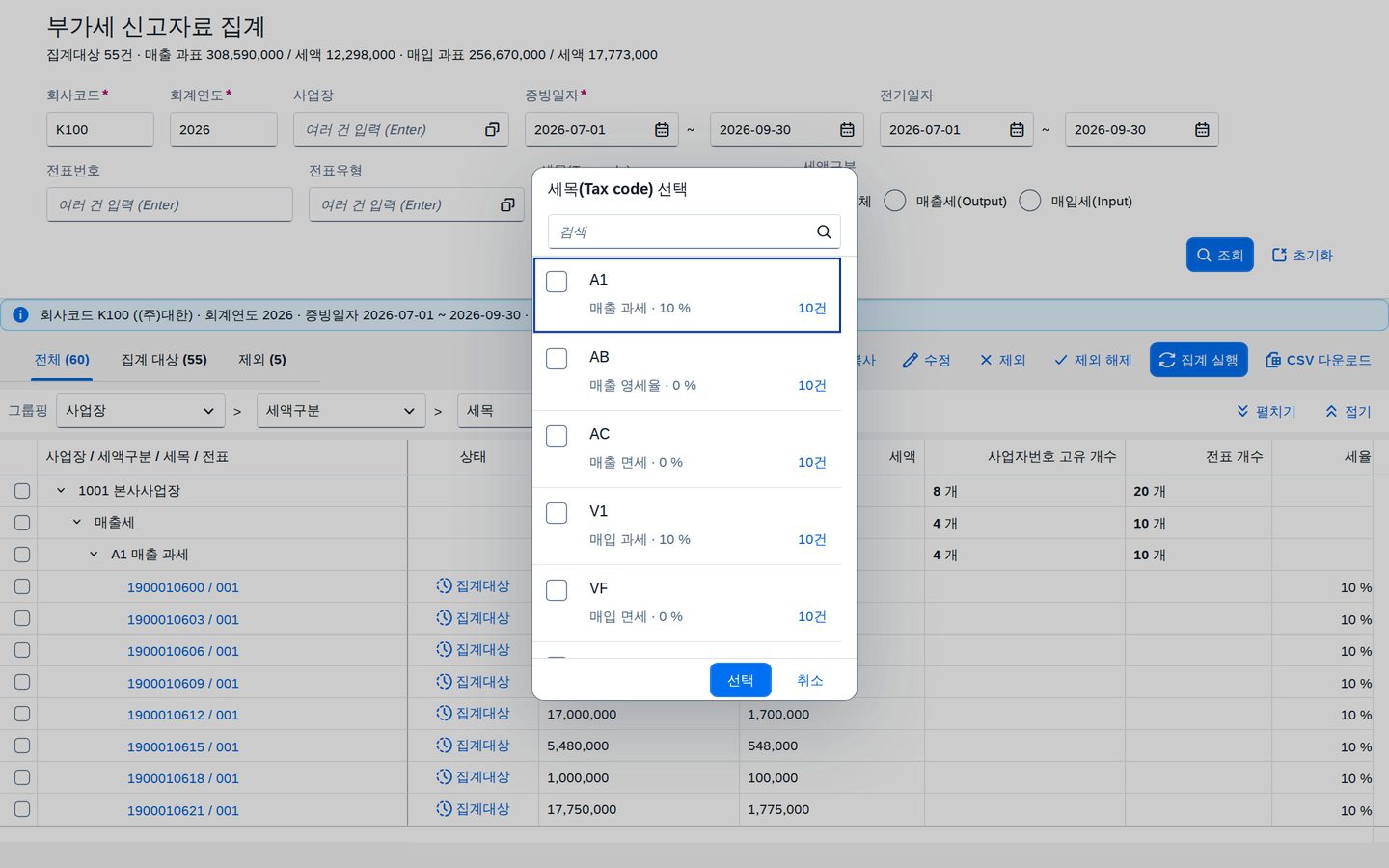This screenshot has height=868, width=1389.
Task: Cancel the dialog with 취소
Action: click(x=810, y=680)
